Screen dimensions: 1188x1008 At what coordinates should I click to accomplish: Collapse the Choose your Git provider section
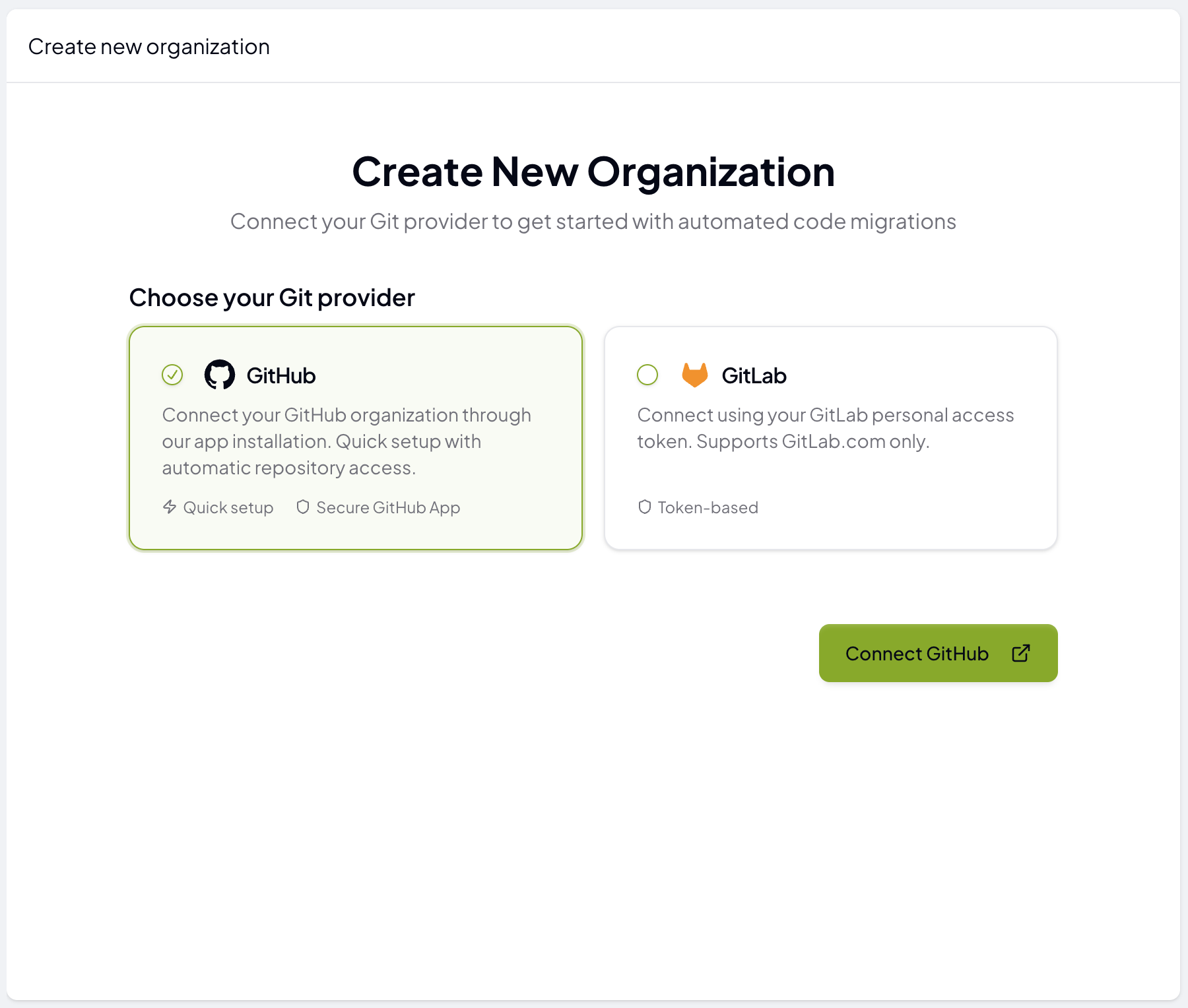coord(272,298)
